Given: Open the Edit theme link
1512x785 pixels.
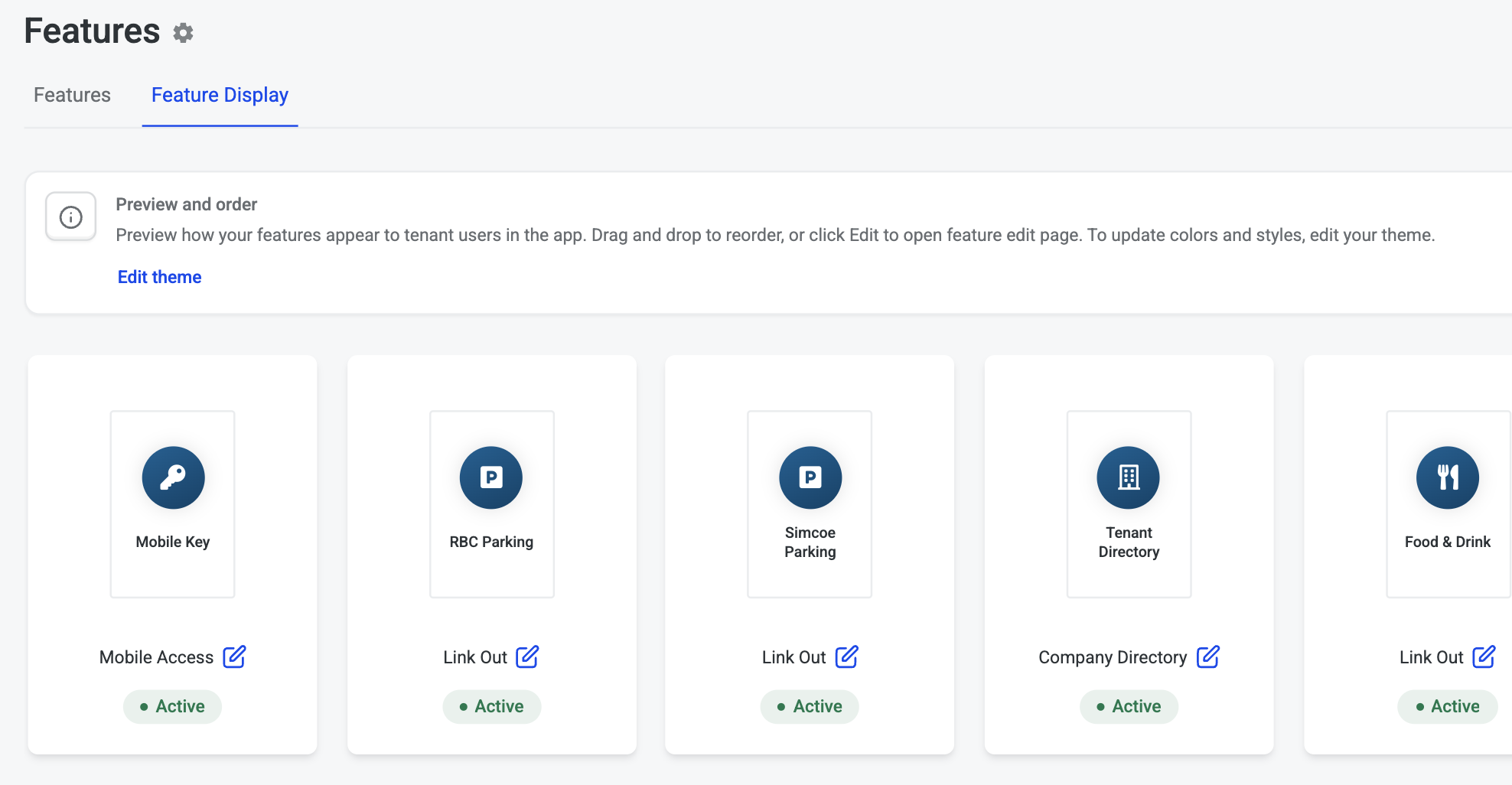Looking at the screenshot, I should (x=159, y=277).
